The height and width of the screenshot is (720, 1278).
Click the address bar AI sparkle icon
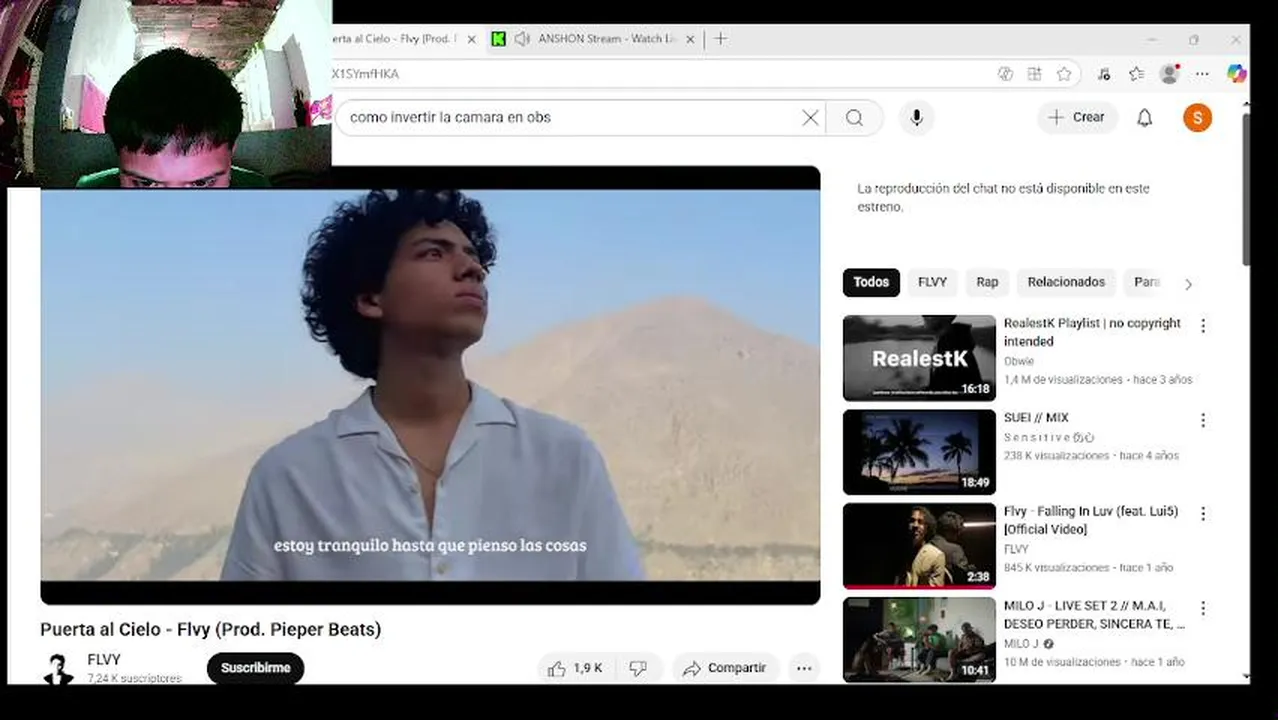(1005, 74)
